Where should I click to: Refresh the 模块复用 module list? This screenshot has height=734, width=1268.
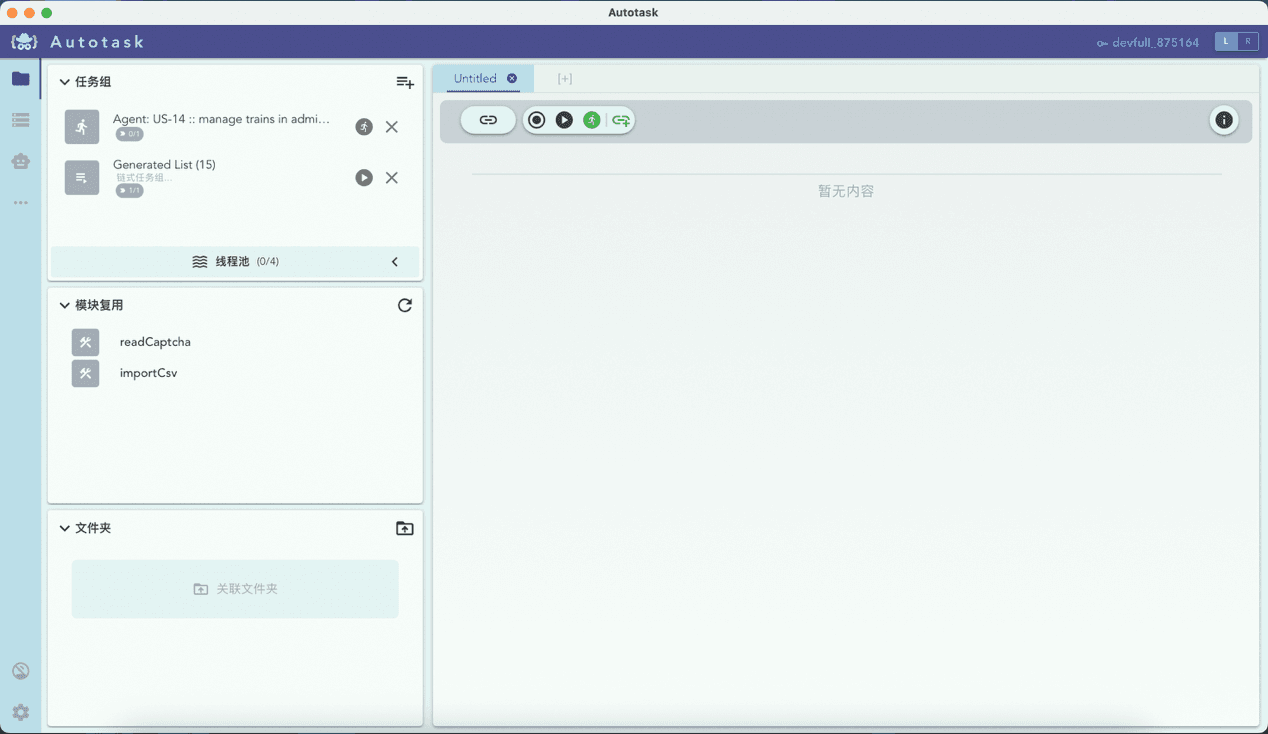[x=404, y=305]
